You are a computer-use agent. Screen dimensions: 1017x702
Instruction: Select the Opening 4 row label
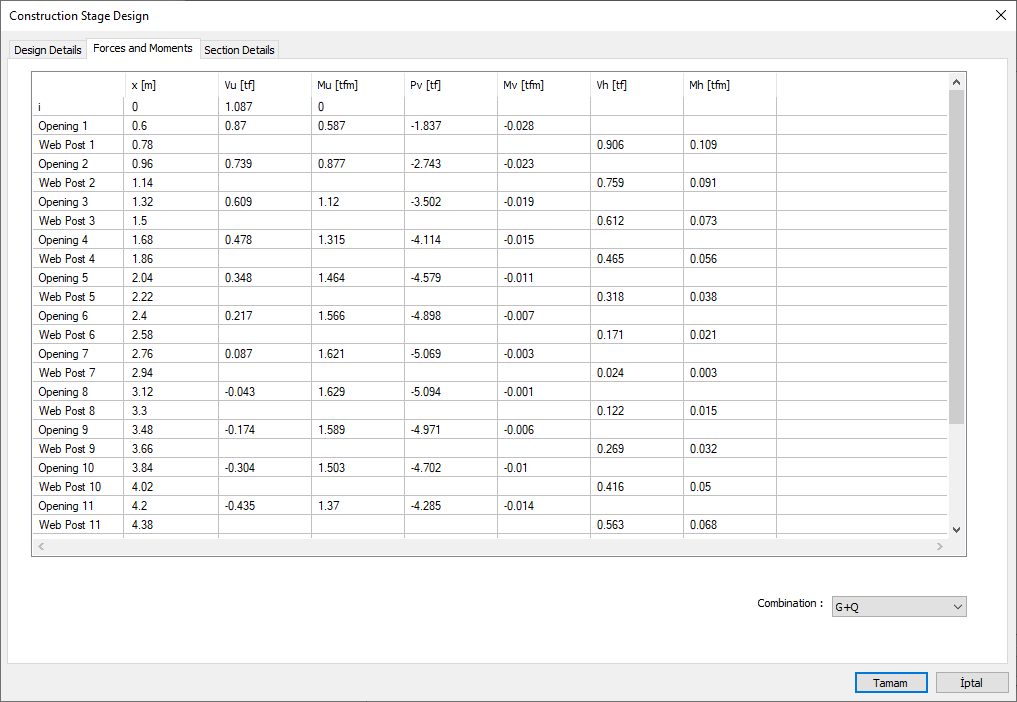point(63,240)
